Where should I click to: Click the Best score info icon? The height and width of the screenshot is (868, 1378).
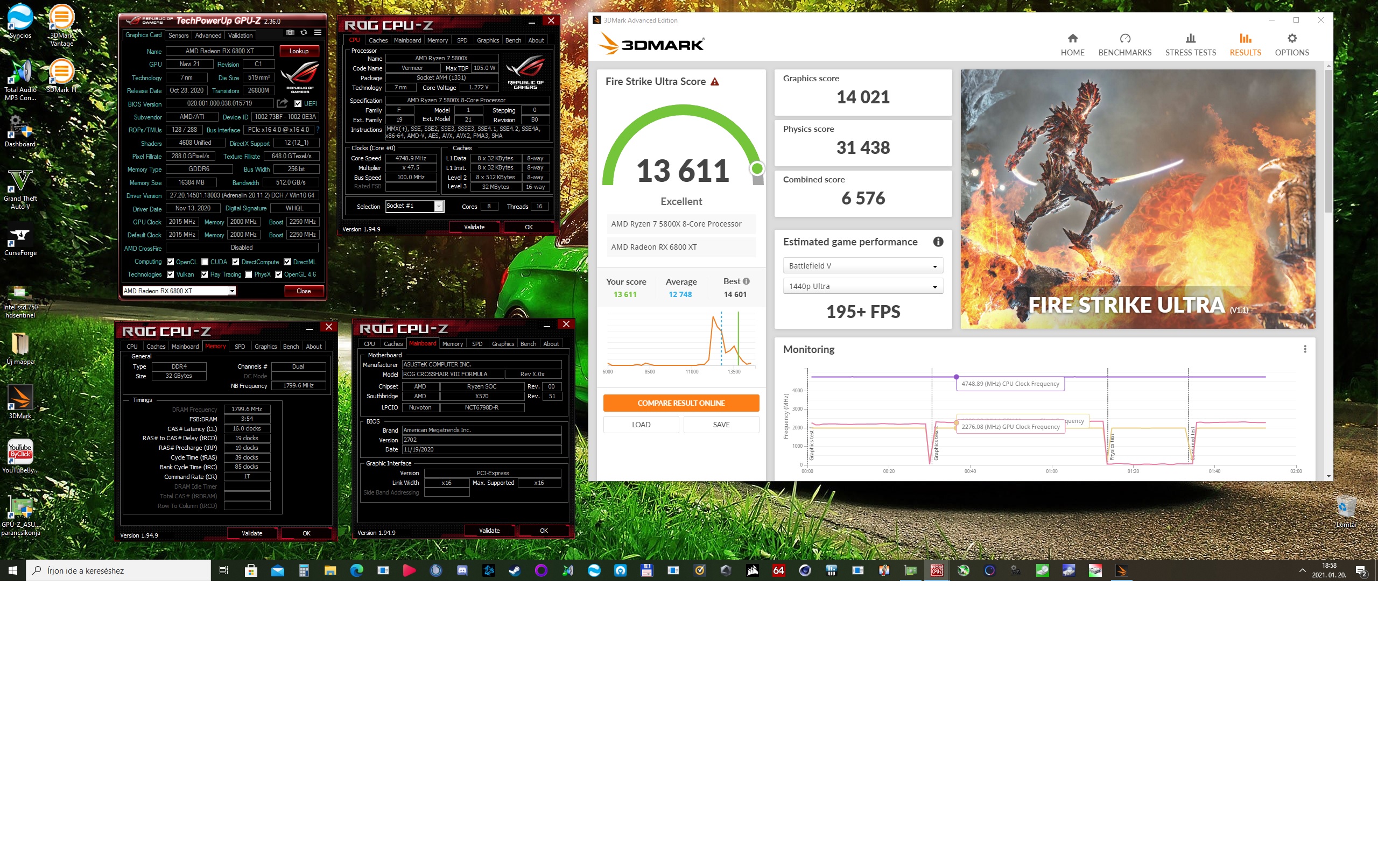pos(746,281)
